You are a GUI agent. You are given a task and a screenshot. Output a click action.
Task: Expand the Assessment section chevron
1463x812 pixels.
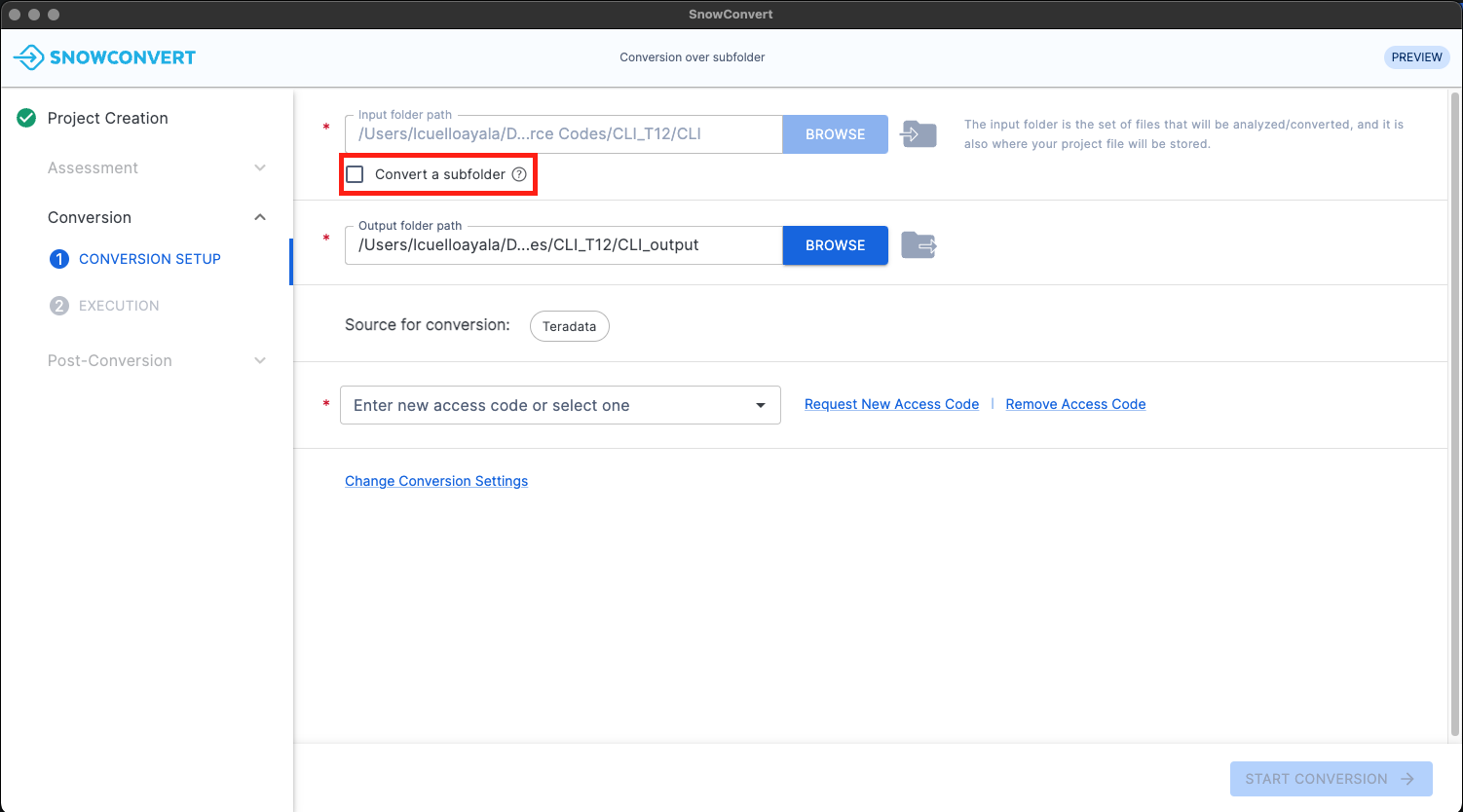260,167
